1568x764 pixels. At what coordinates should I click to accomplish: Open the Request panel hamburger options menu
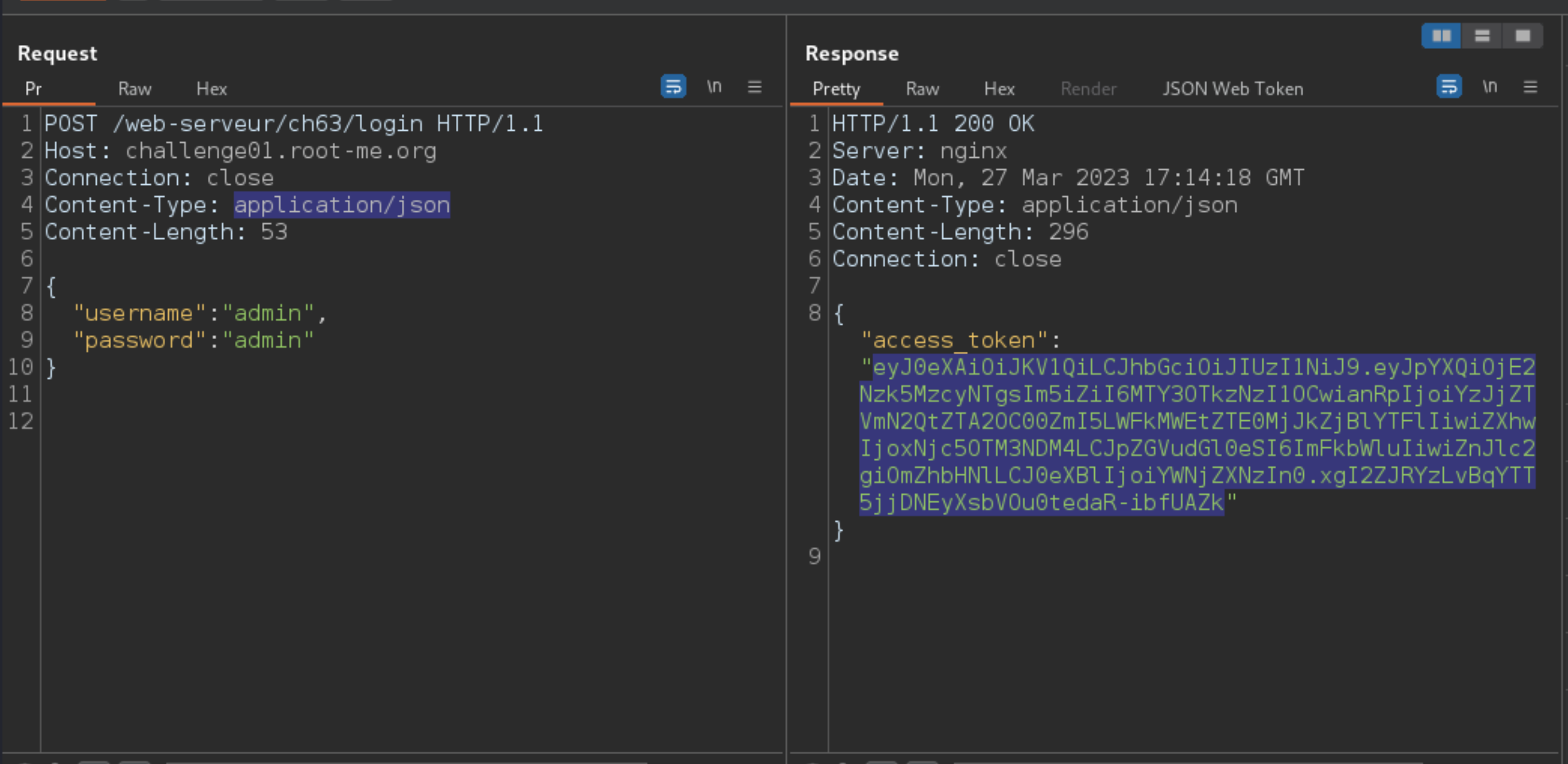[755, 86]
